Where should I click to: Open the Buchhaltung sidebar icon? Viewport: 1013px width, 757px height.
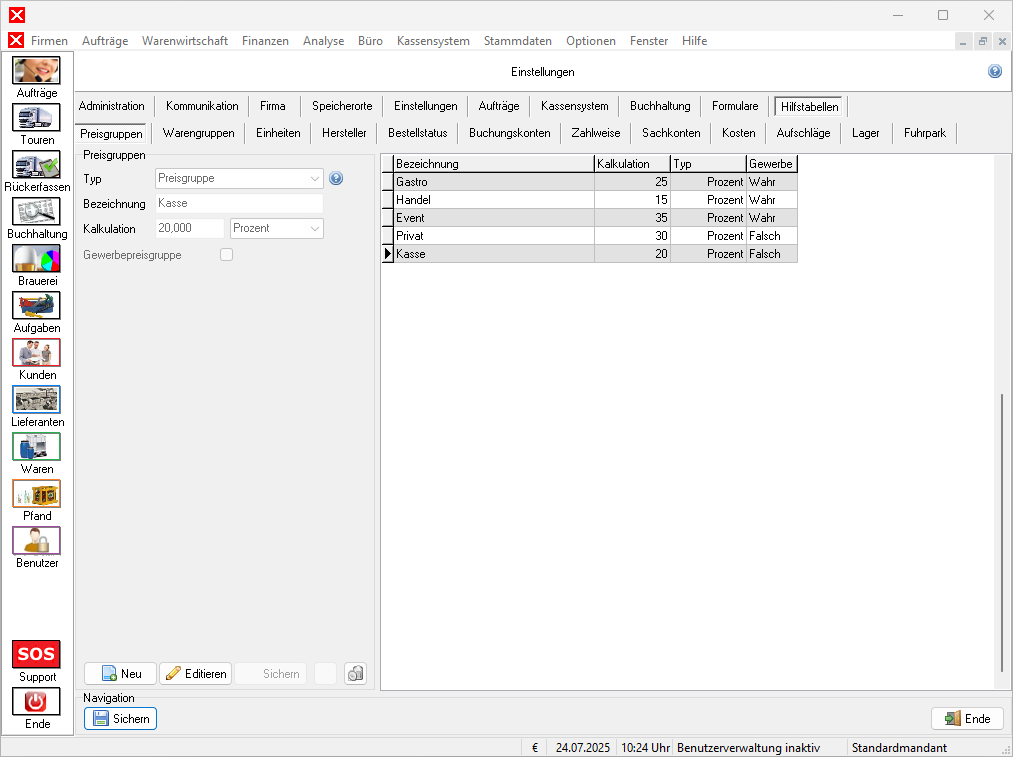(x=37, y=212)
